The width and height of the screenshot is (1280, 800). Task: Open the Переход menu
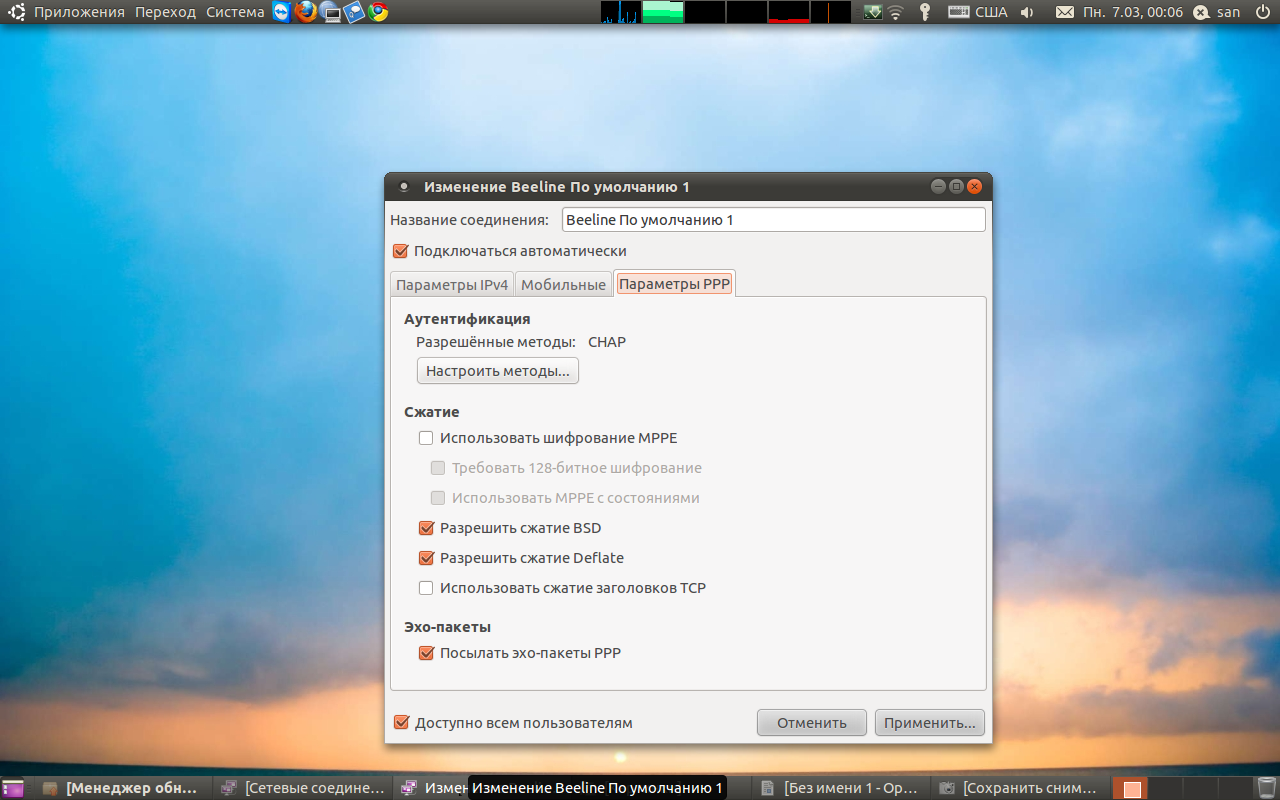(x=166, y=12)
